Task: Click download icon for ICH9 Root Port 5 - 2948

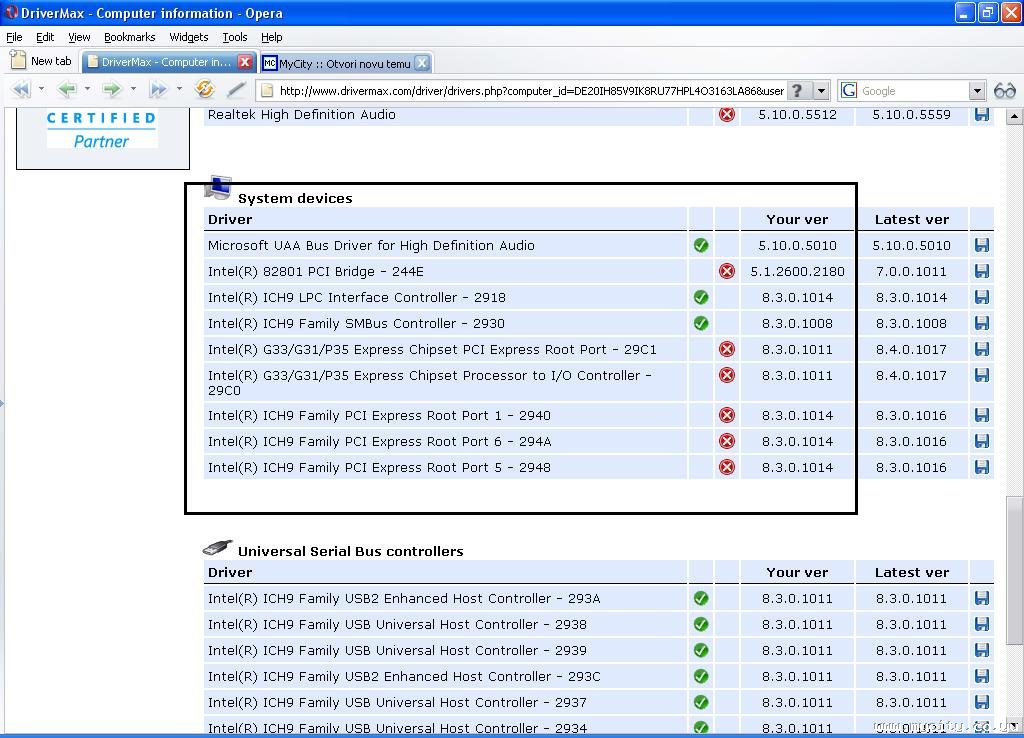Action: click(x=981, y=467)
